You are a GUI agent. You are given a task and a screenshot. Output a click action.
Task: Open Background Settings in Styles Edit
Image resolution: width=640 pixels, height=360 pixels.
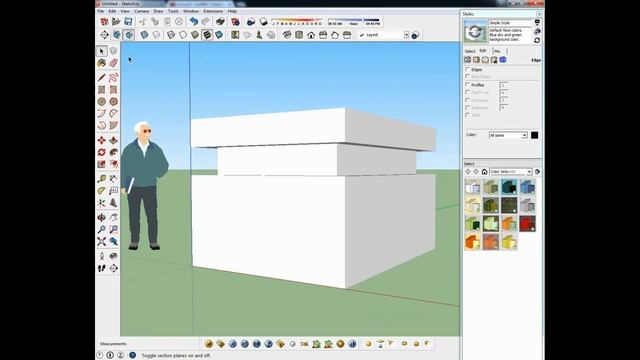tap(485, 60)
